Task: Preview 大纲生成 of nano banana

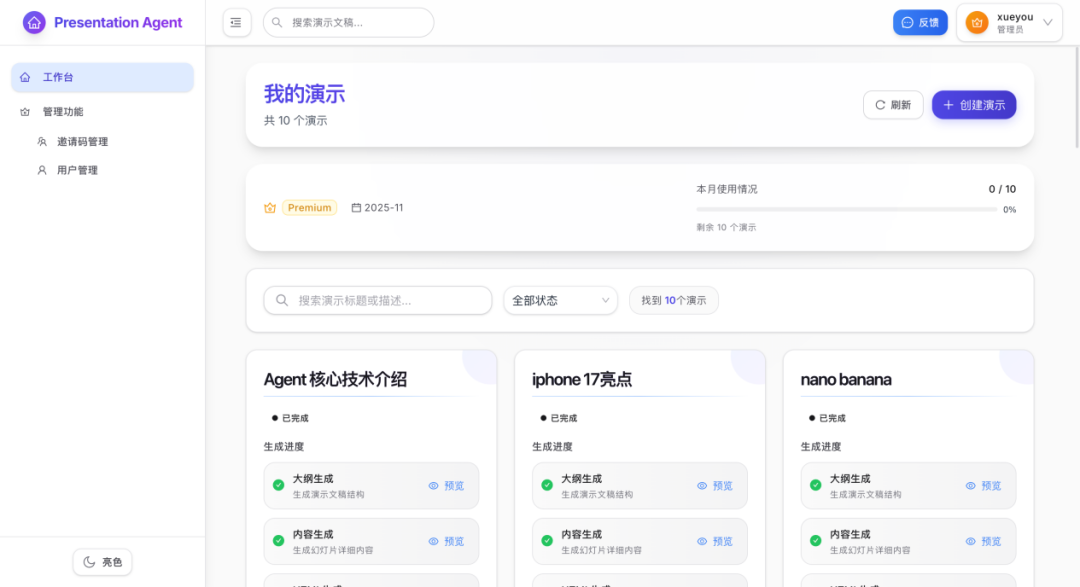Action: 984,486
